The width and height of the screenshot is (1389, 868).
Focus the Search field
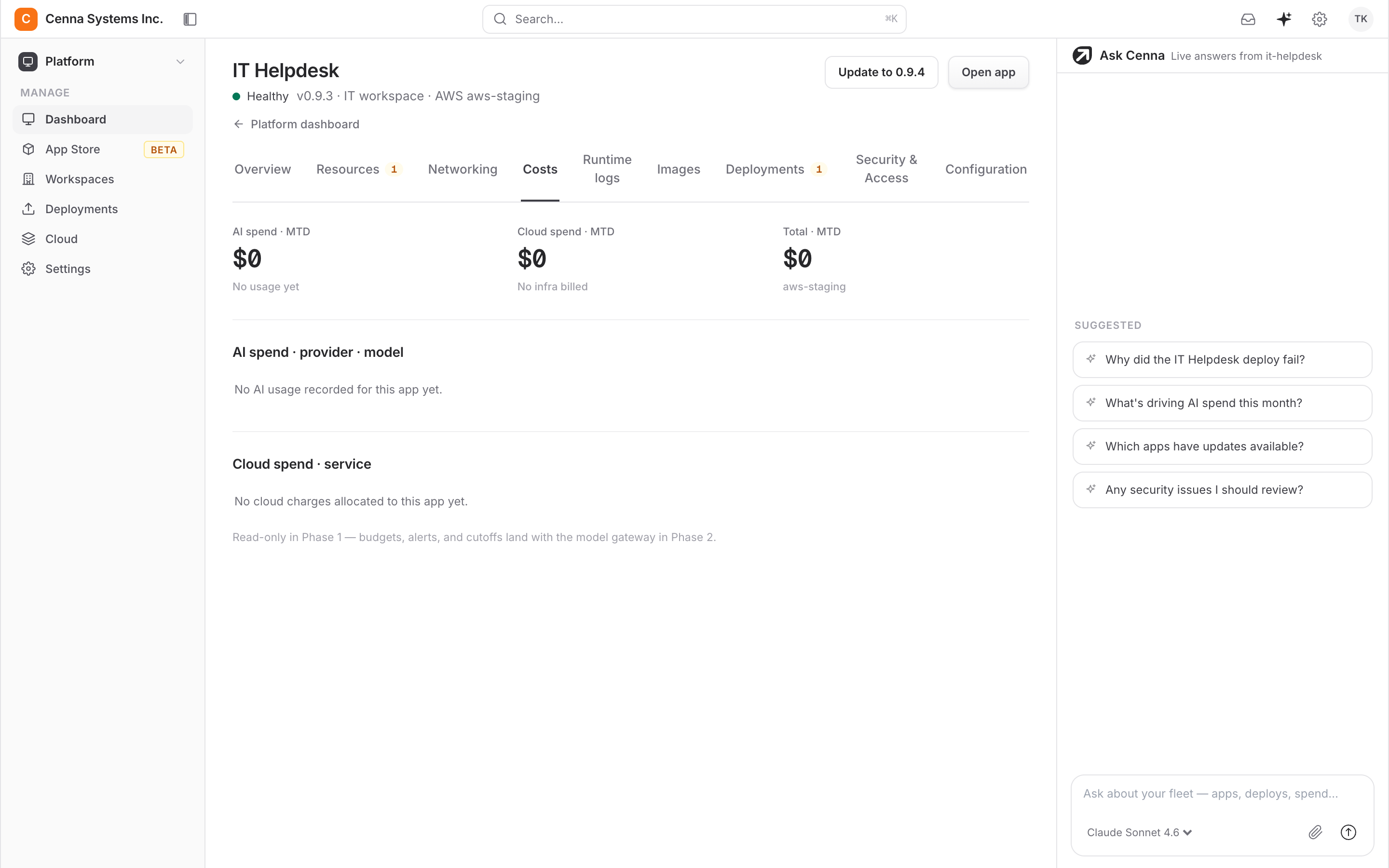pyautogui.click(x=694, y=19)
